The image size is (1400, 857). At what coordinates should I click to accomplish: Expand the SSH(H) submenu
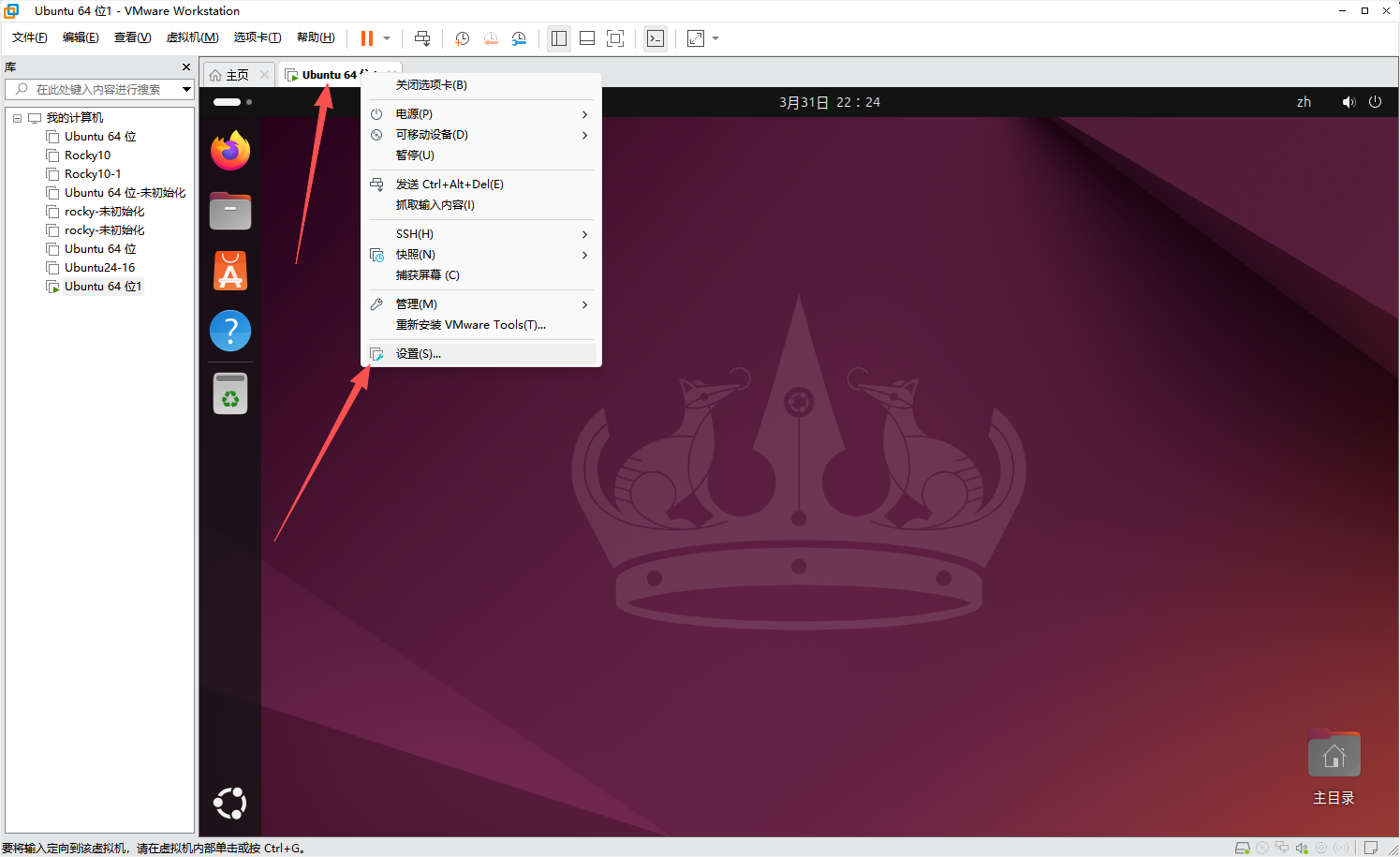(481, 234)
